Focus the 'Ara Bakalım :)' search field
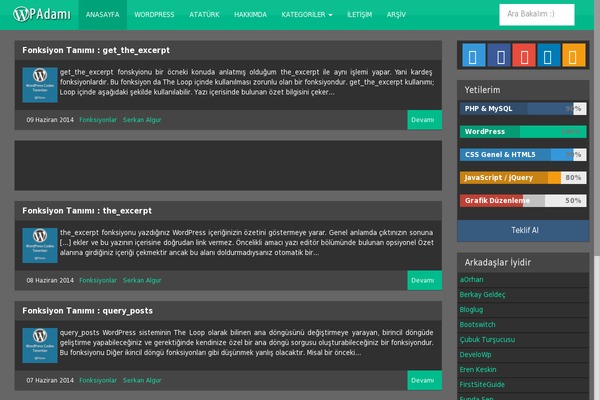Image resolution: width=600 pixels, height=400 pixels. coord(536,15)
